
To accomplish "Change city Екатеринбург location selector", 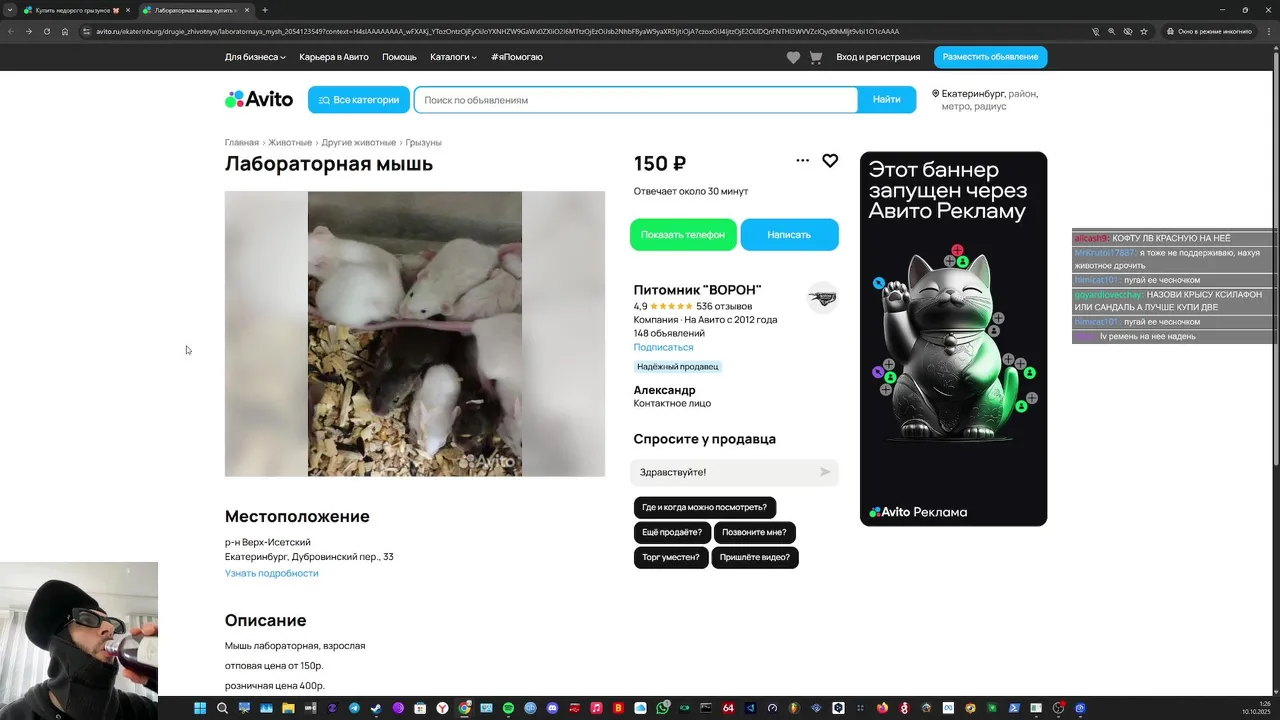I will [x=986, y=99].
